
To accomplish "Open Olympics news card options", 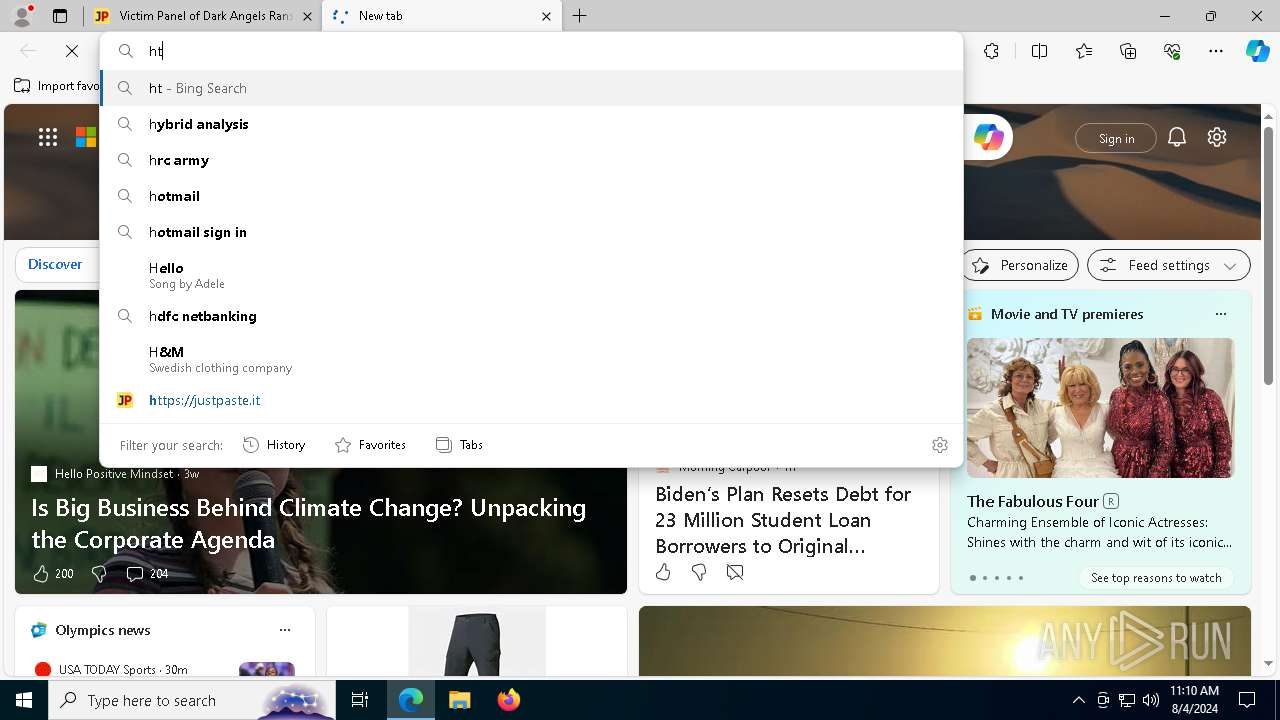I will 285,630.
